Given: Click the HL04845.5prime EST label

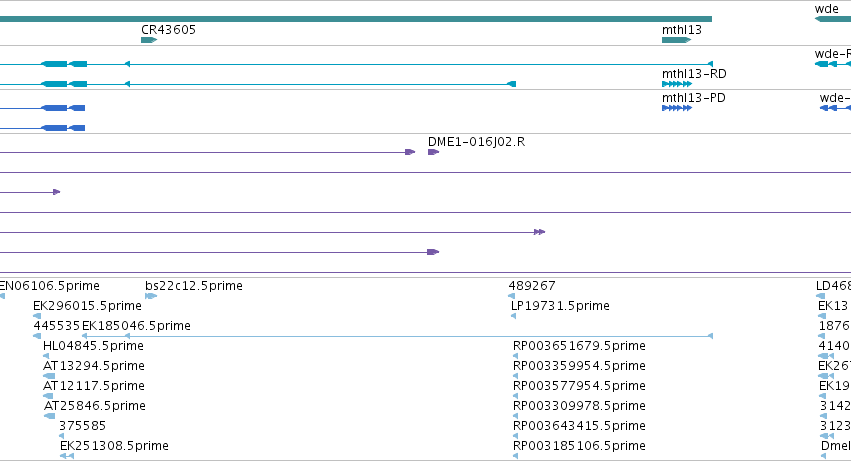Looking at the screenshot, I should [x=93, y=346].
